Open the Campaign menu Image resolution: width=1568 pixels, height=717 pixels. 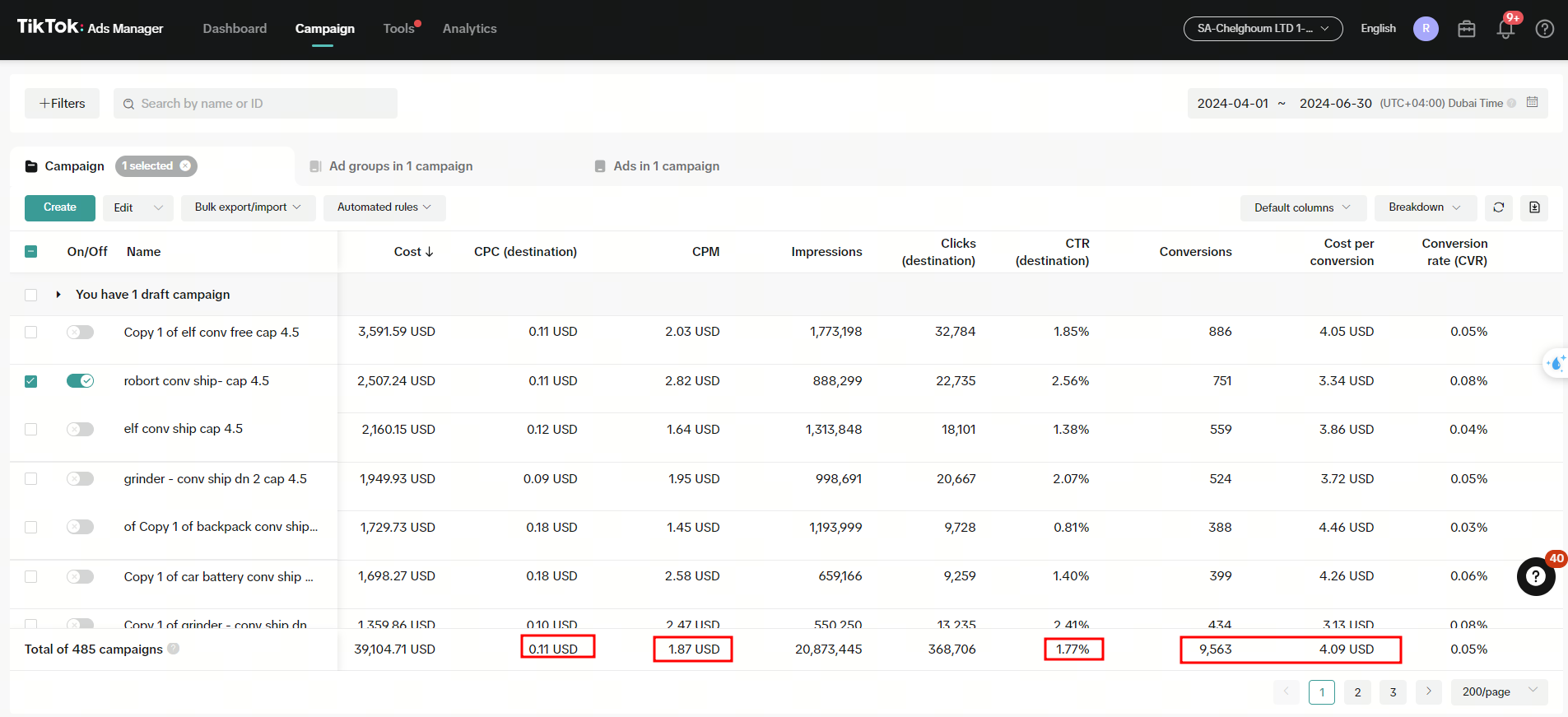click(324, 29)
